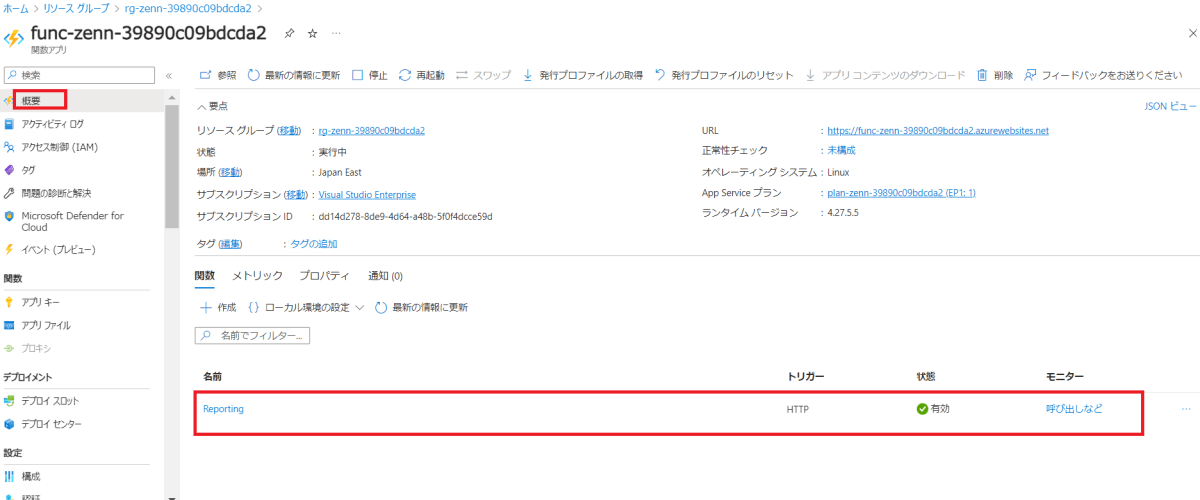Focus the 名前でフィルター input field
The height and width of the screenshot is (500, 1200).
tap(252, 336)
